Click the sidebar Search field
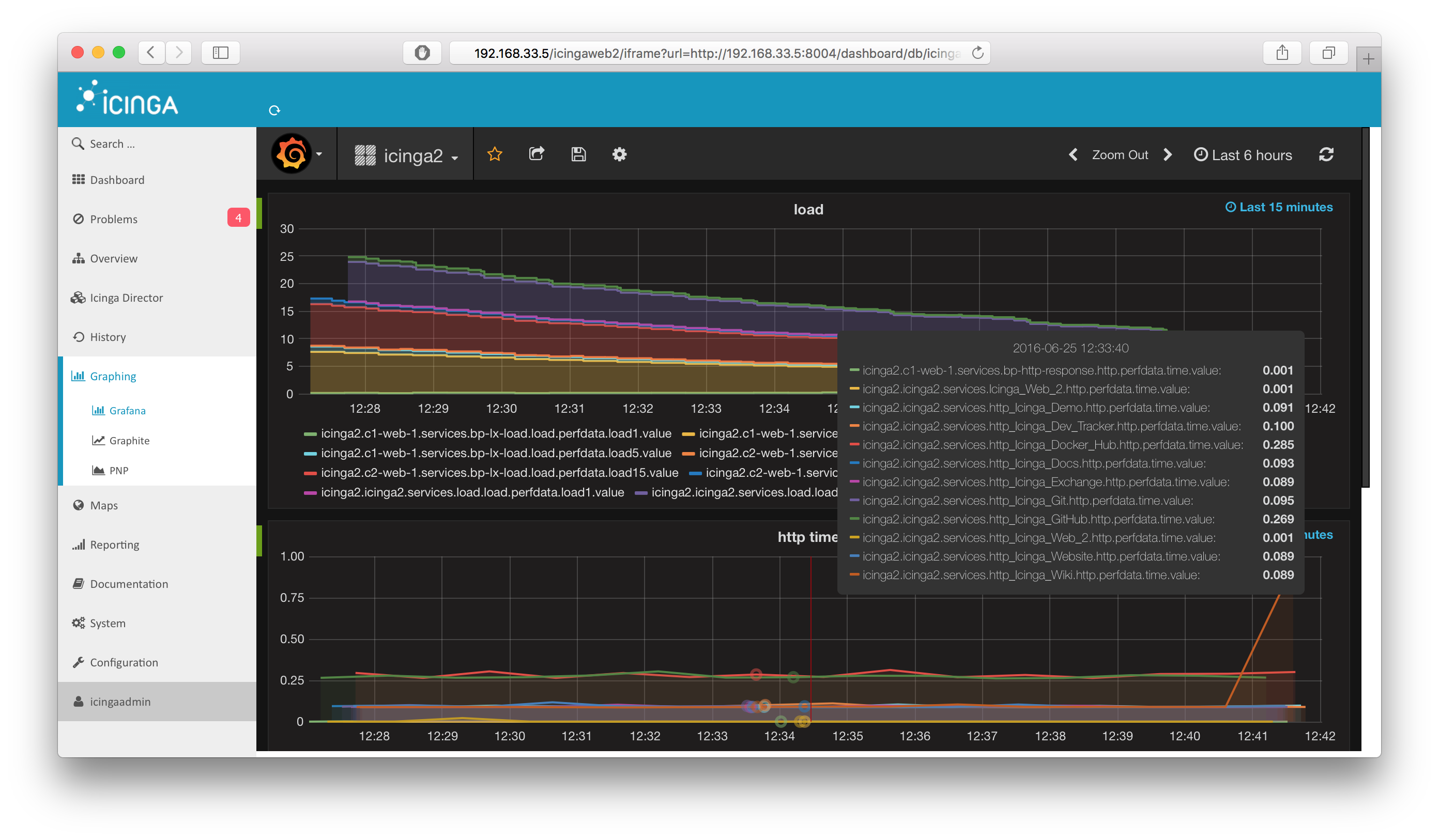Image resolution: width=1439 pixels, height=840 pixels. coord(113,144)
